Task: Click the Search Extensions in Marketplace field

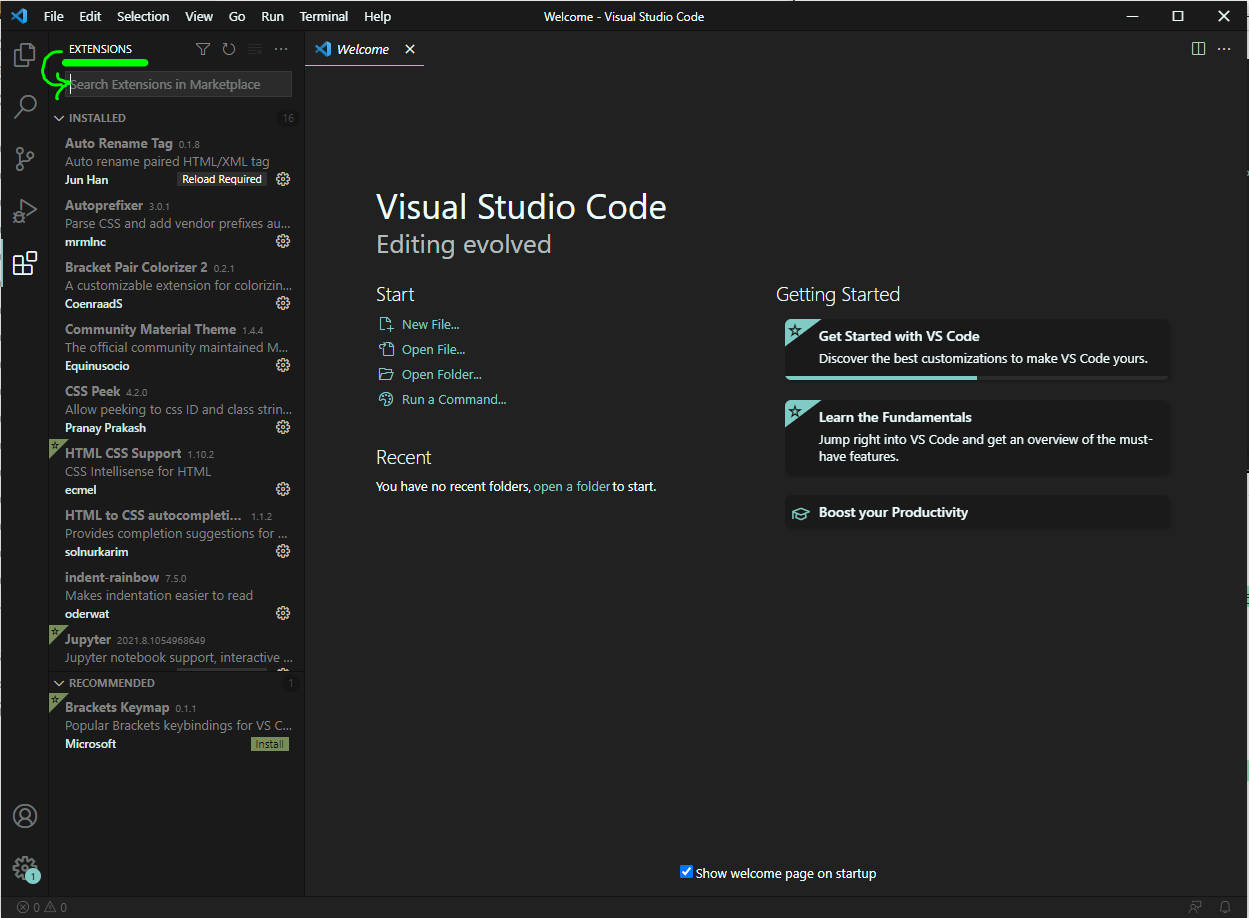Action: (179, 84)
